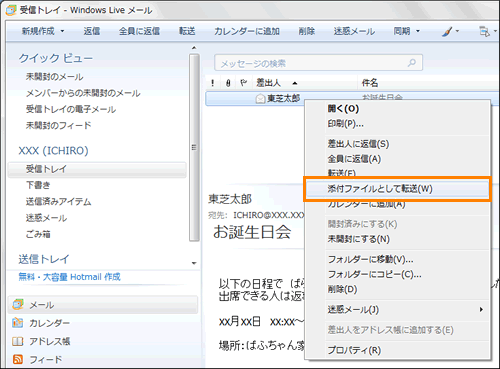
Task: Choose 全員に返信(A) in the context menu
Action: (x=354, y=159)
